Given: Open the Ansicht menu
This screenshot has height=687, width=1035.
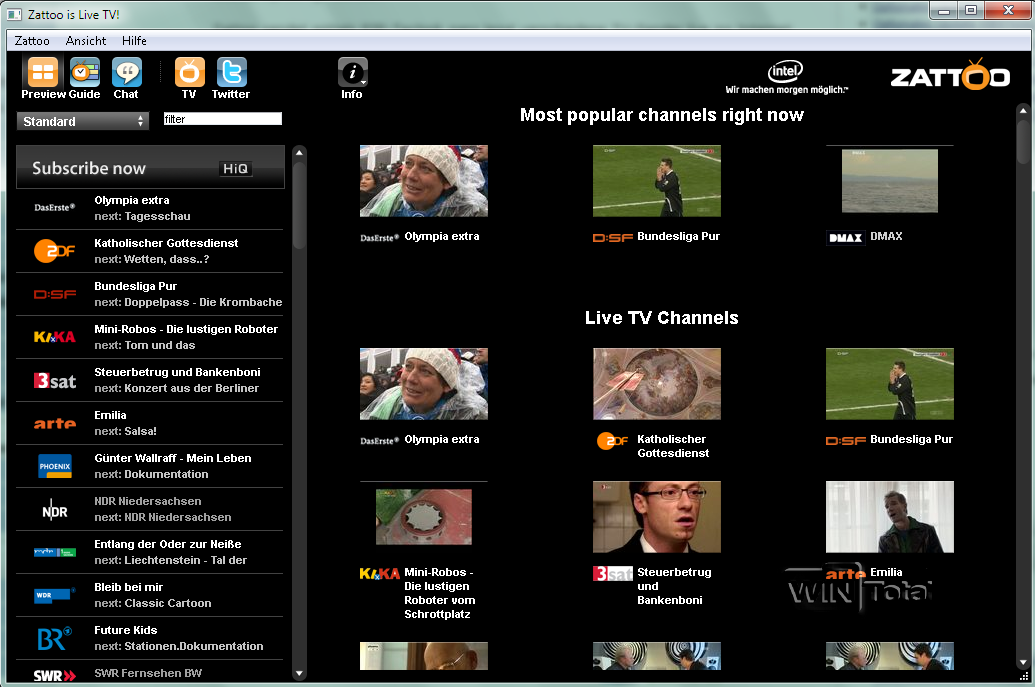Looking at the screenshot, I should [x=86, y=41].
